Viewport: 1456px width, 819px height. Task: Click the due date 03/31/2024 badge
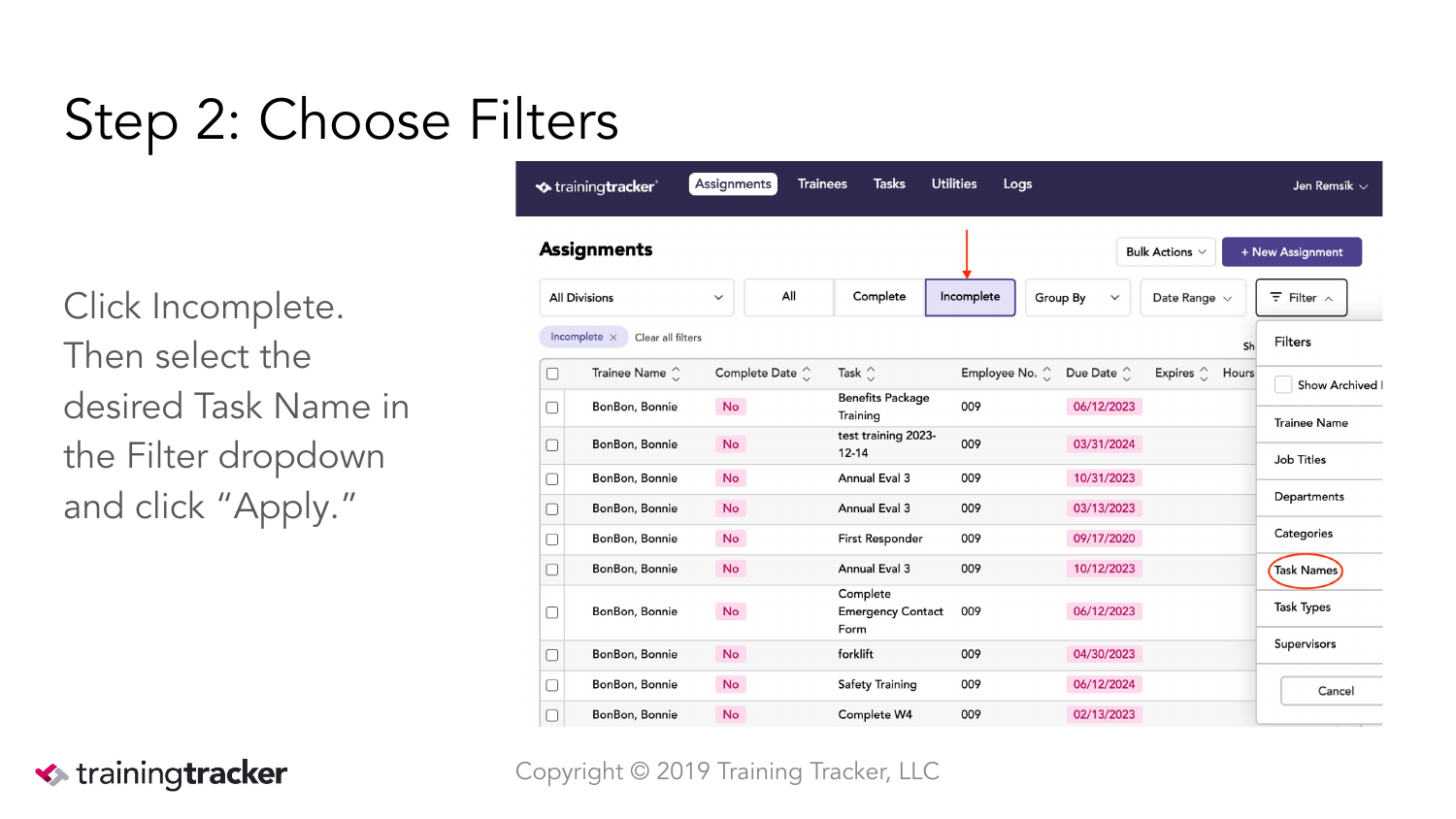point(1104,445)
